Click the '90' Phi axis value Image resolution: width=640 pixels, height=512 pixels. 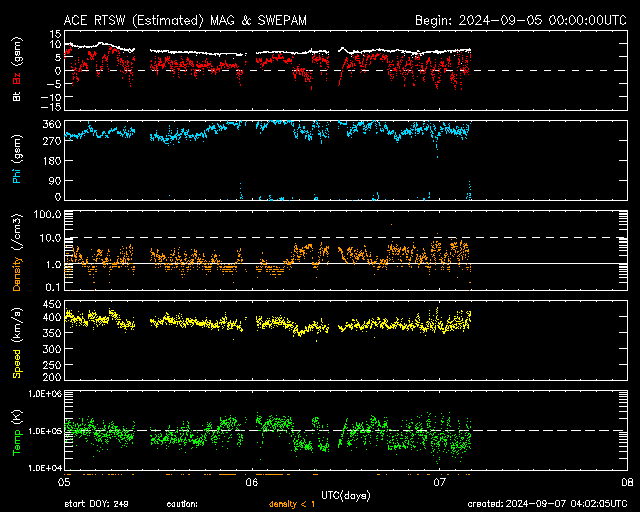(x=55, y=180)
